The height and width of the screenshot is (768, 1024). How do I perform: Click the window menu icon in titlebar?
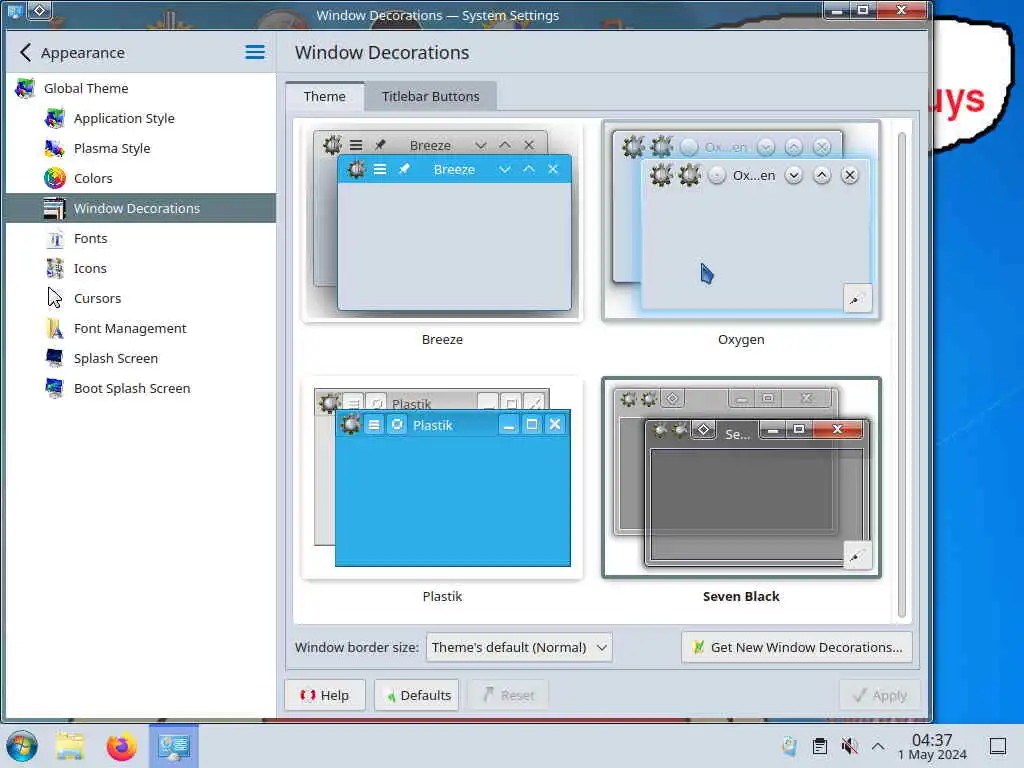pos(15,10)
